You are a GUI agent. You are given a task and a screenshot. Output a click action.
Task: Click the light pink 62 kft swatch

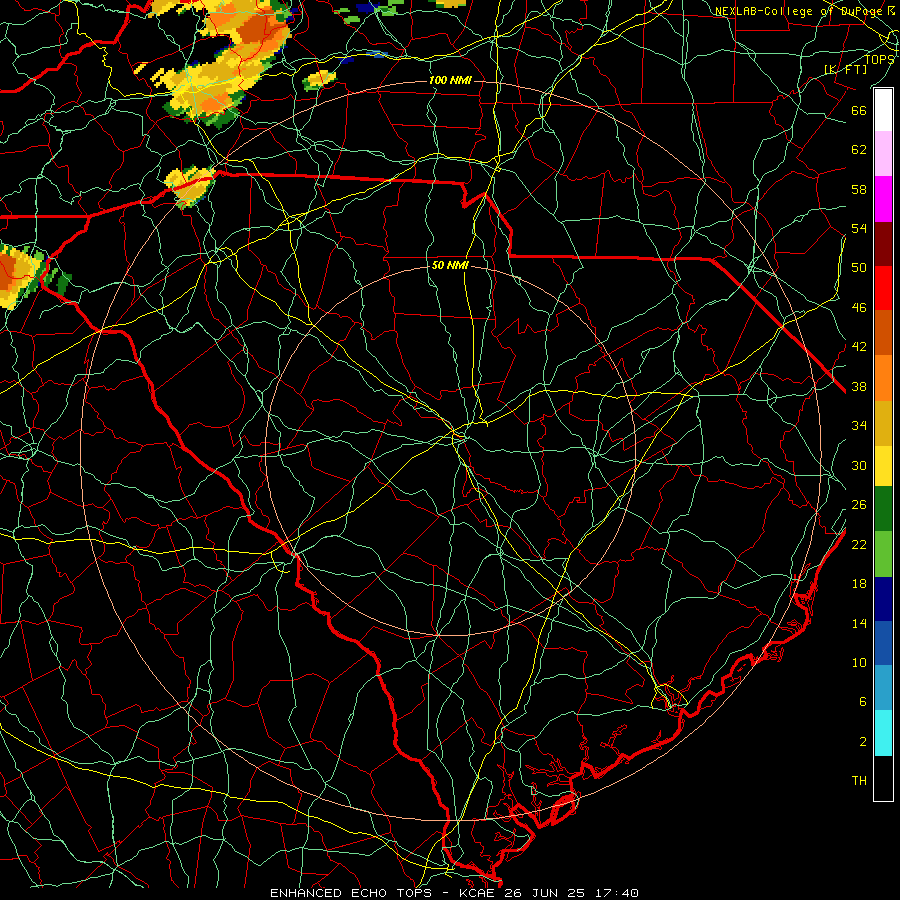883,154
